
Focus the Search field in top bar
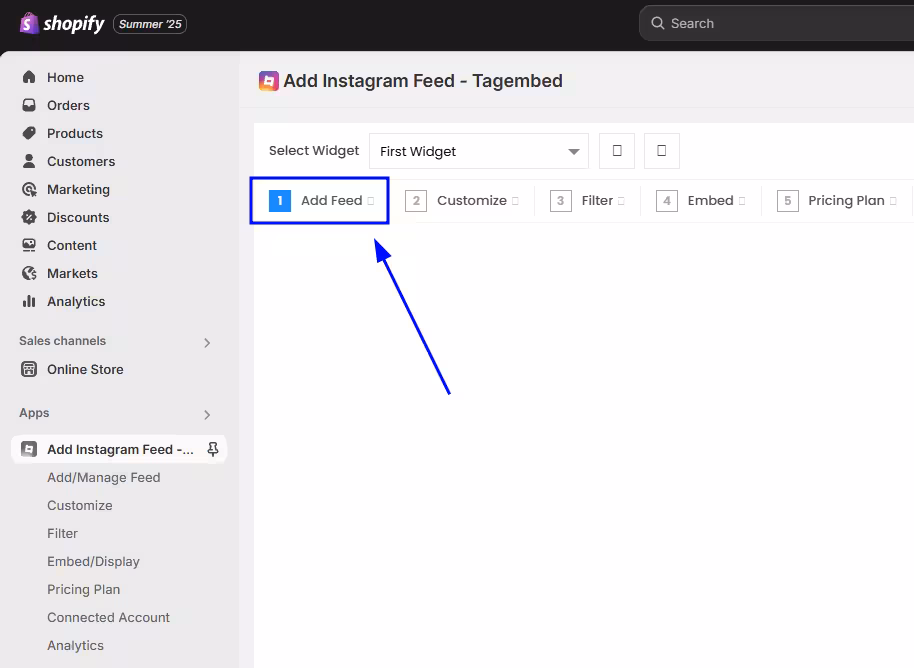click(x=776, y=23)
